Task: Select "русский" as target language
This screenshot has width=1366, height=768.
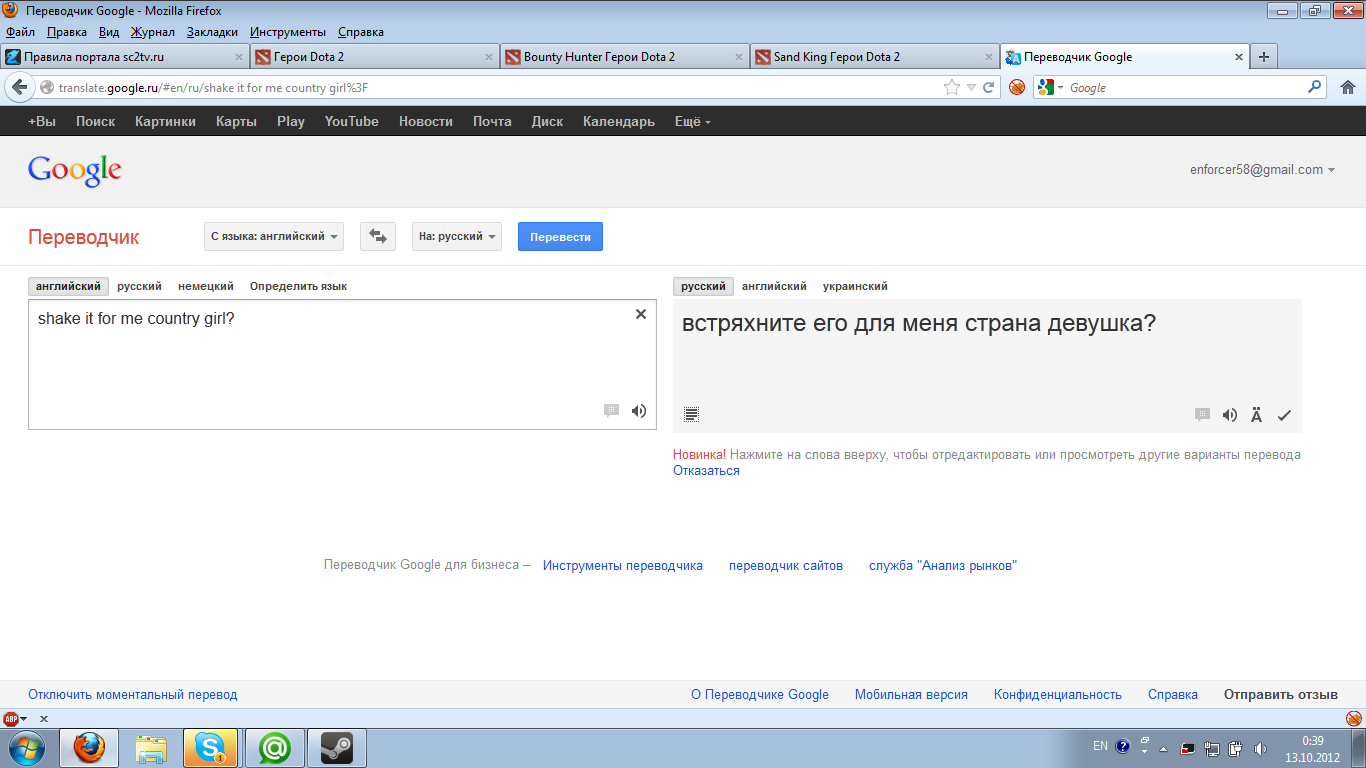Action: pos(703,286)
